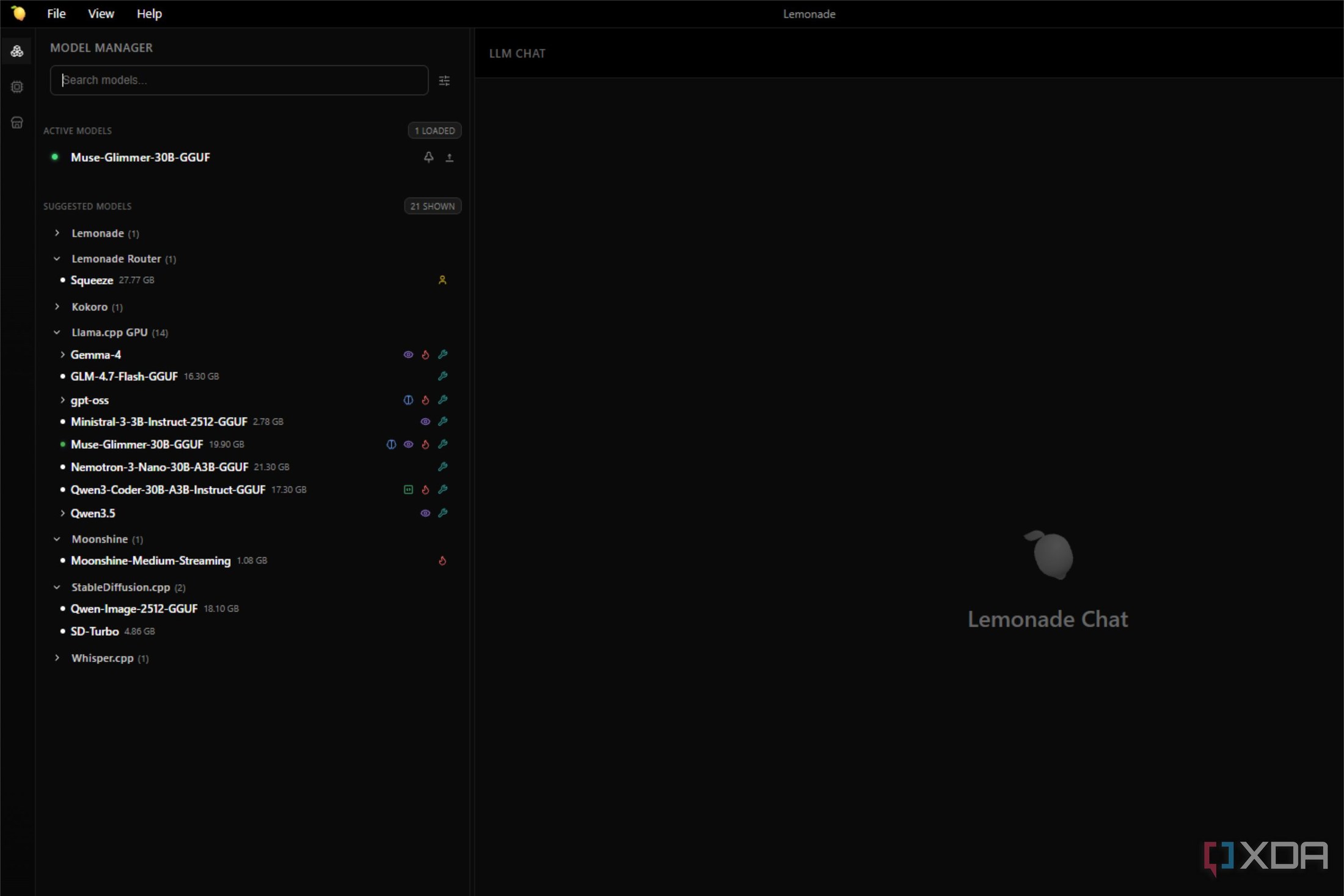This screenshot has width=1344, height=896.
Task: Unload the active Muse-Glimmer-30B-GGUF model
Action: pos(450,158)
